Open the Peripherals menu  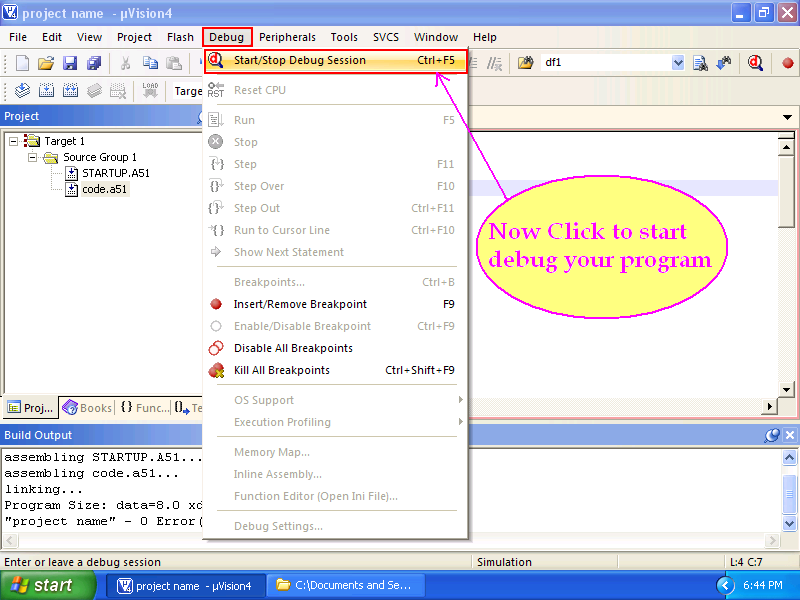coord(287,37)
